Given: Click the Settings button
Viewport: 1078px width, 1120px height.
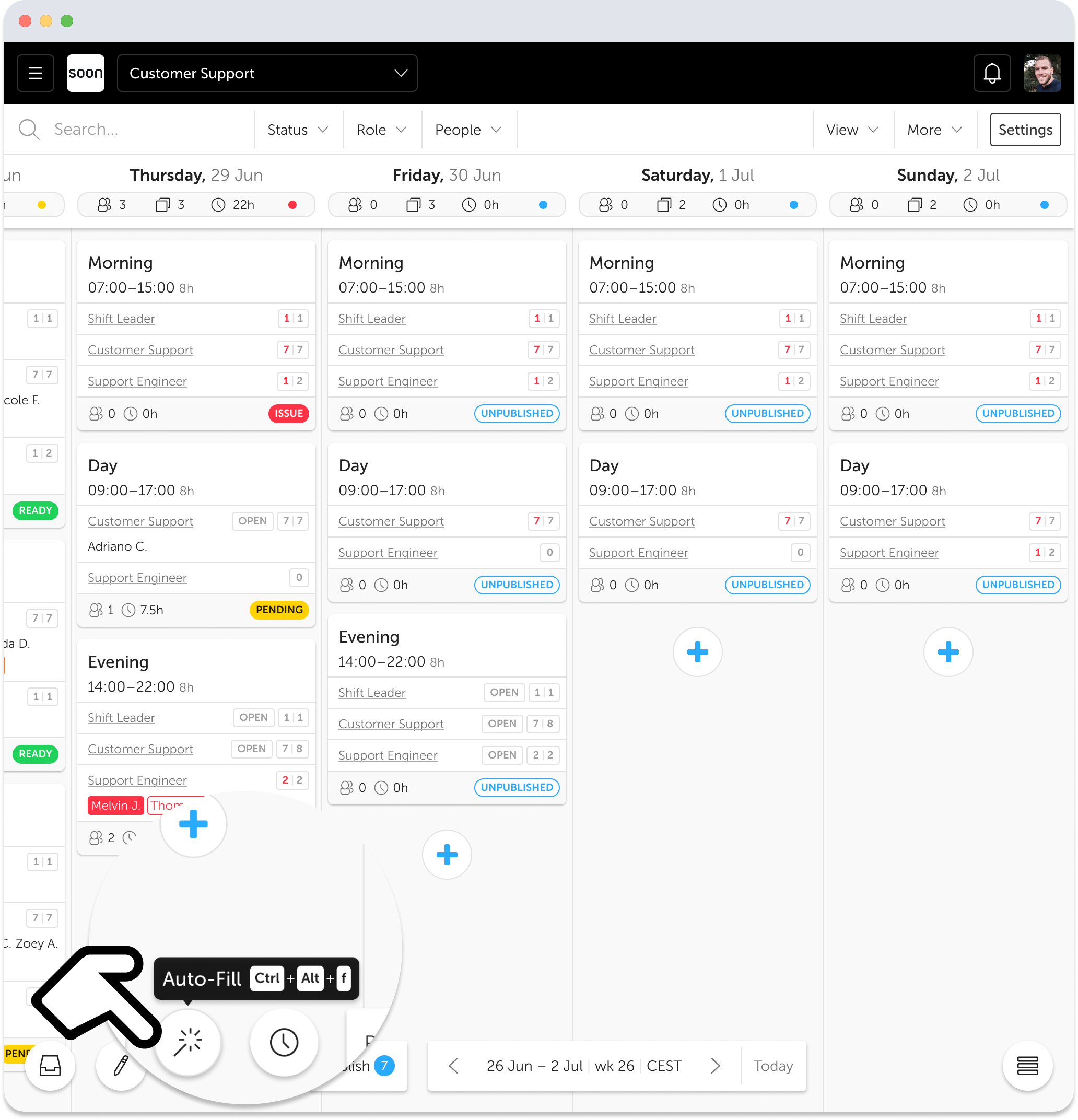Looking at the screenshot, I should point(1025,130).
